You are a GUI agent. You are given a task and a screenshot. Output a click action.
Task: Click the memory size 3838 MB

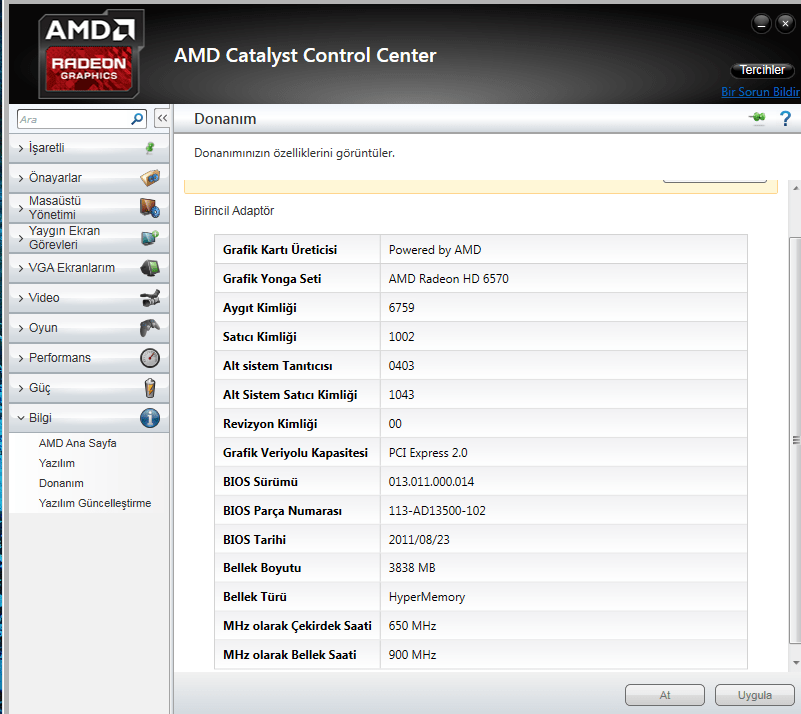pos(412,567)
